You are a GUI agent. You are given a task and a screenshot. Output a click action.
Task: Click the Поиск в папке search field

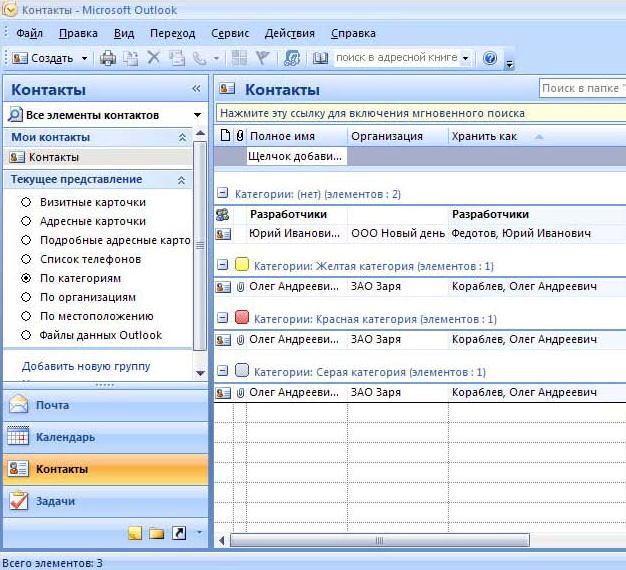tap(582, 88)
